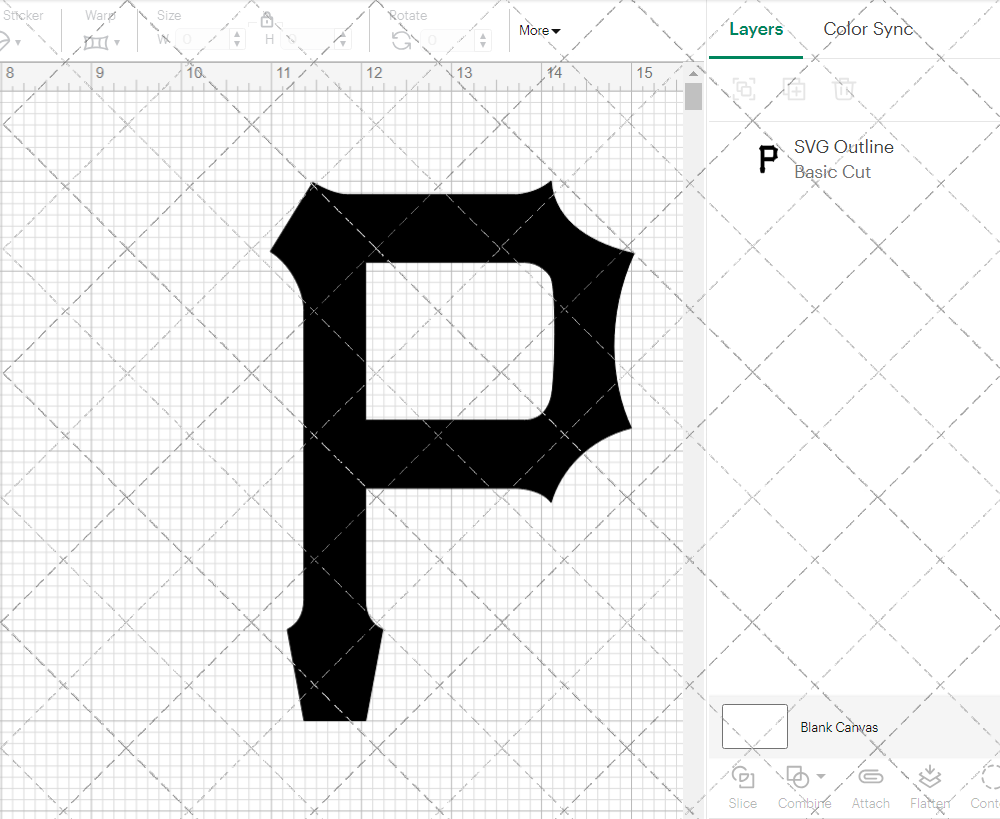This screenshot has width=1000, height=819.
Task: Click the Attach tool
Action: tap(871, 788)
